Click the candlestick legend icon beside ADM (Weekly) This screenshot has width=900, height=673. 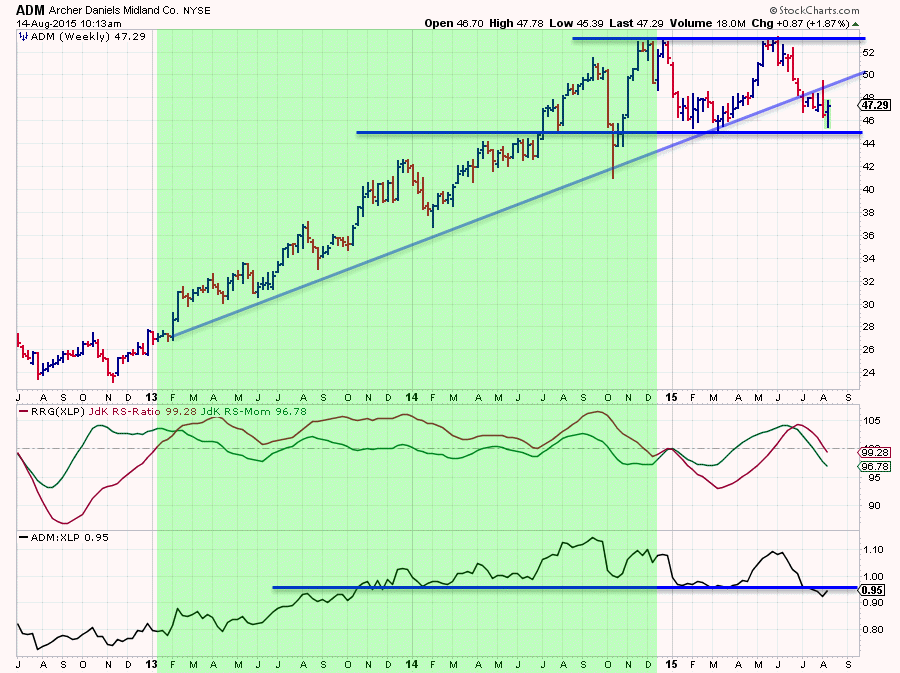tap(24, 36)
